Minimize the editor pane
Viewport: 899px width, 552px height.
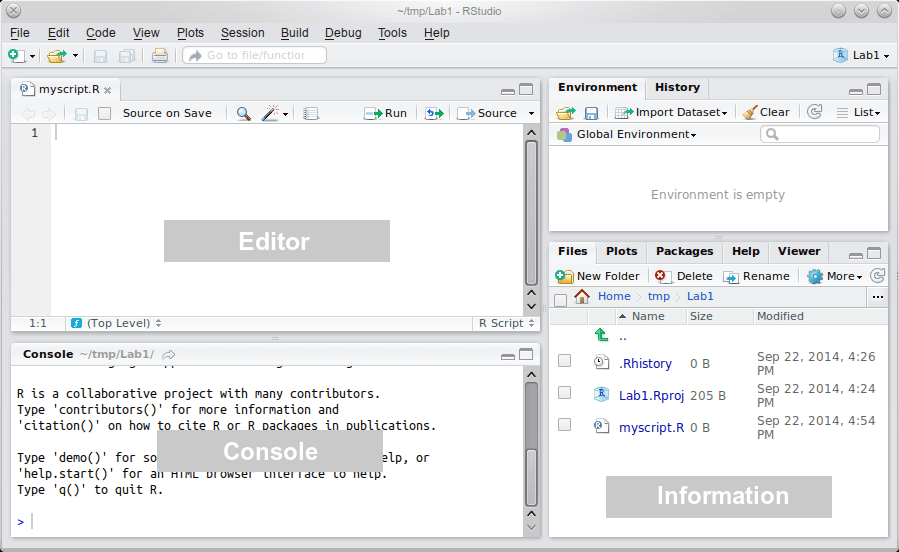pyautogui.click(x=507, y=91)
